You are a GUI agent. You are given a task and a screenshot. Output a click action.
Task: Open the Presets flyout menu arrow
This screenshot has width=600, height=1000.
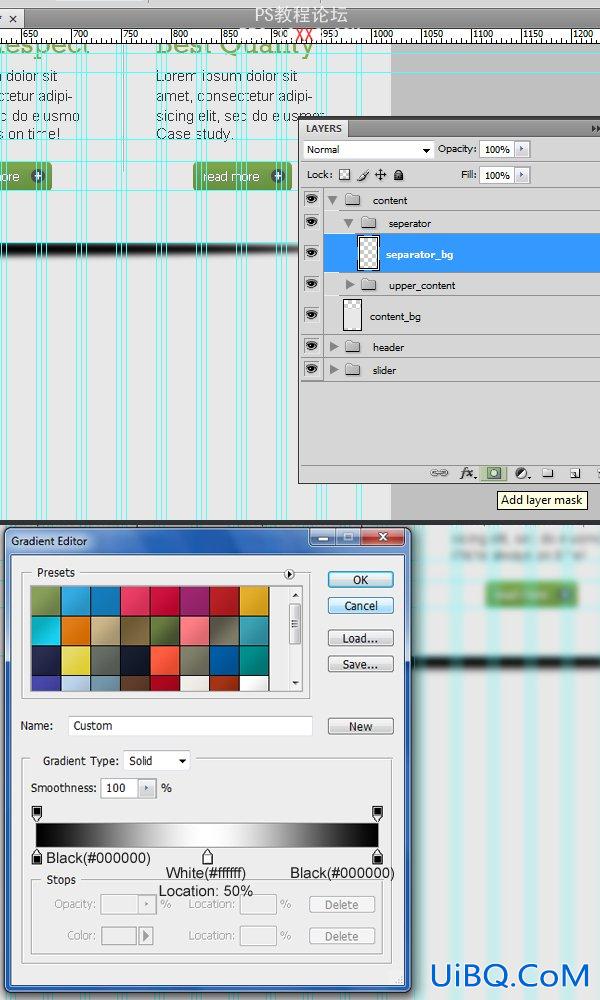pyautogui.click(x=289, y=574)
